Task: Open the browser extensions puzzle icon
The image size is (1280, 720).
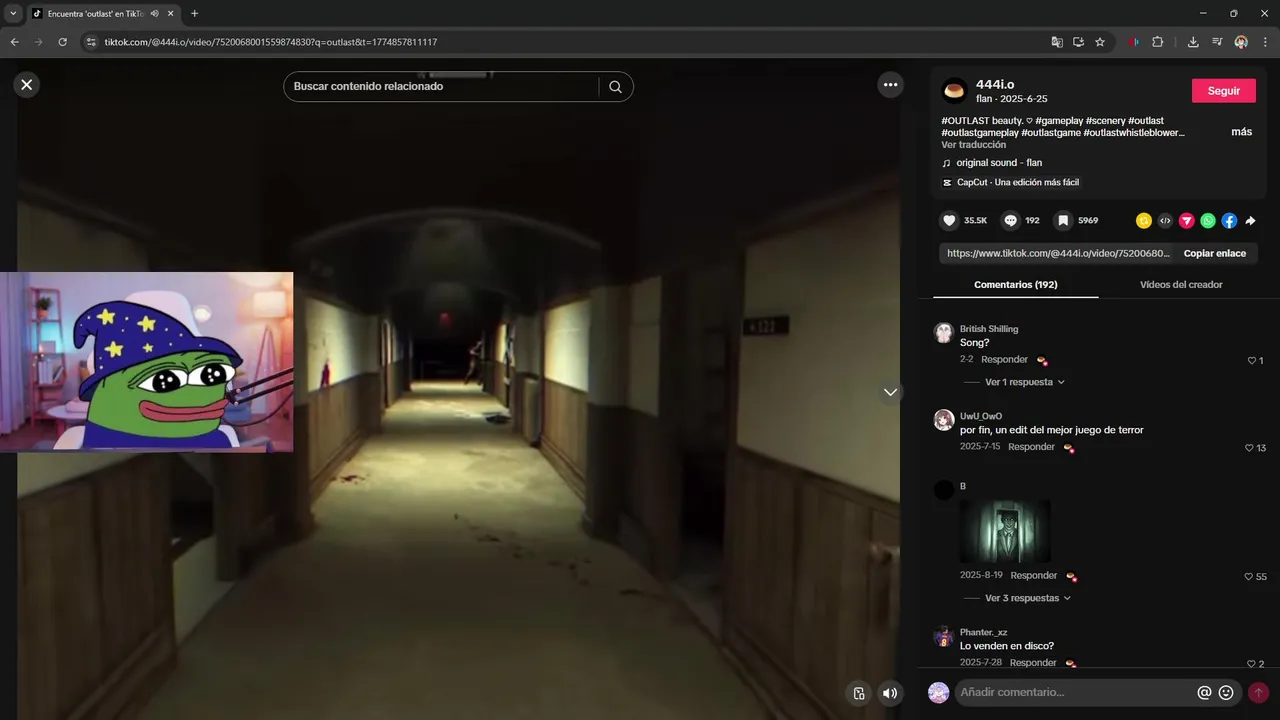Action: tap(1157, 42)
